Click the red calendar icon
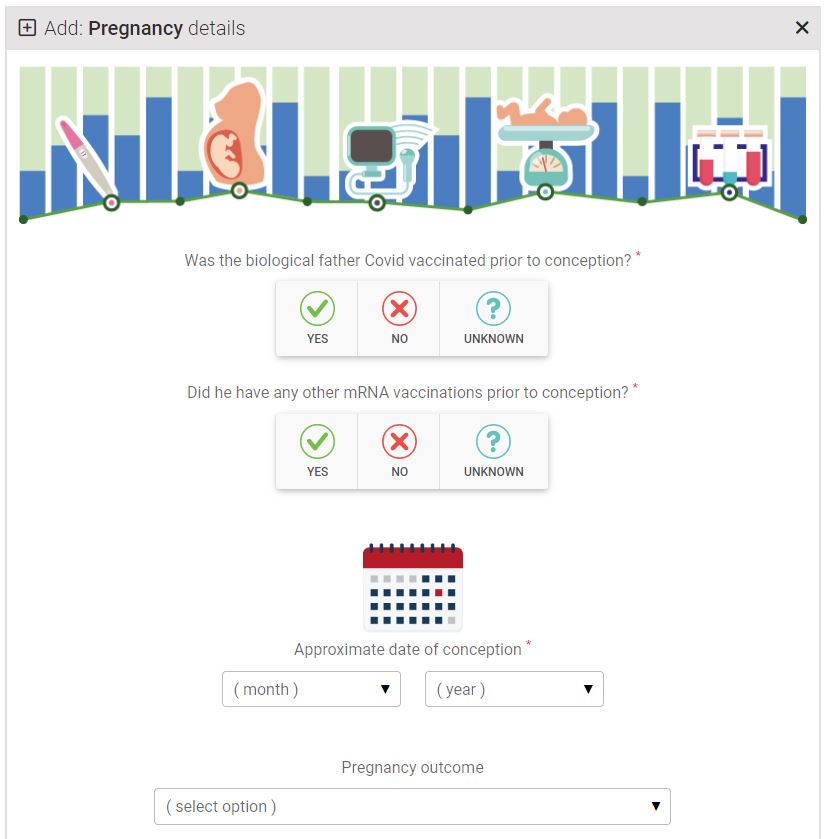The image size is (826, 839). (412, 588)
